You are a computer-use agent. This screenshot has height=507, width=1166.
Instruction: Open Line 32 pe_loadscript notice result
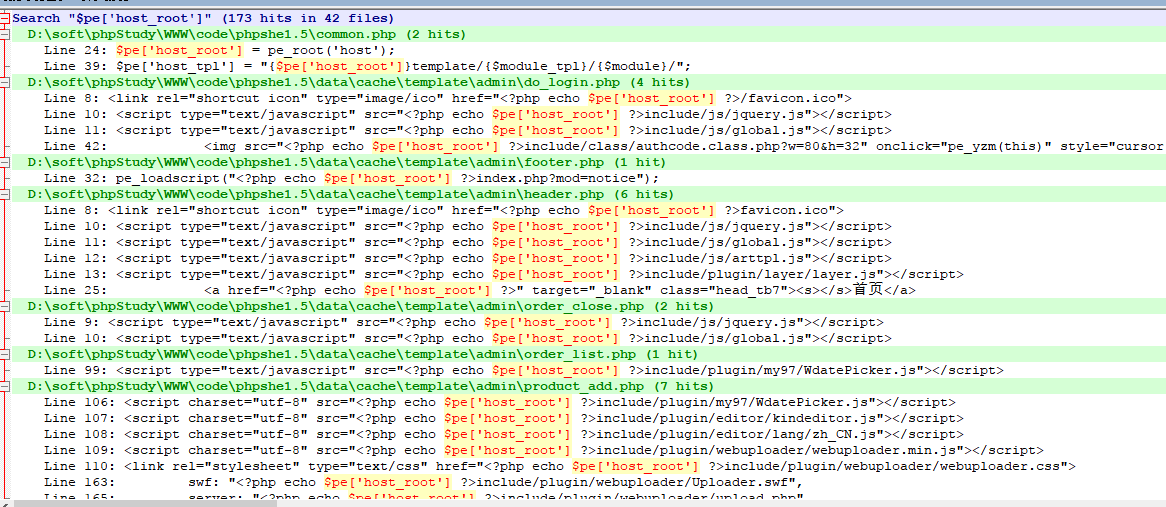[352, 178]
